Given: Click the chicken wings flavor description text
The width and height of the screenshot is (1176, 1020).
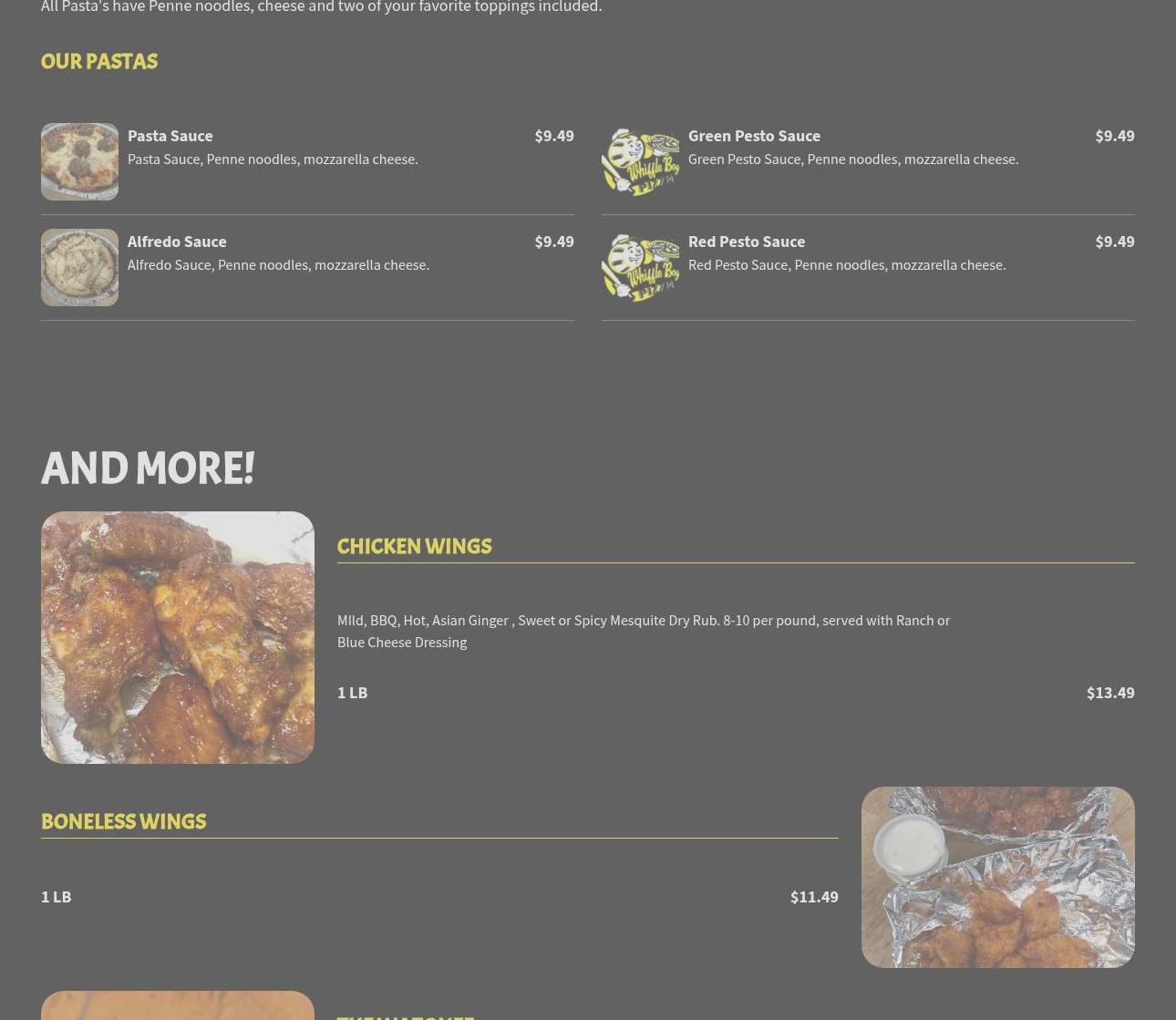Looking at the screenshot, I should tap(644, 631).
